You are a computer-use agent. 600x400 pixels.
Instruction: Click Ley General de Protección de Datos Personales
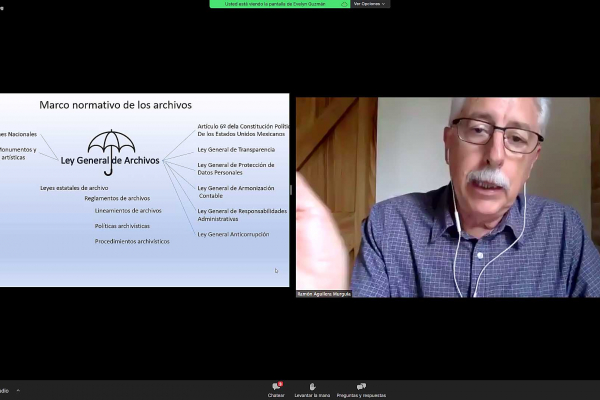pos(236,169)
